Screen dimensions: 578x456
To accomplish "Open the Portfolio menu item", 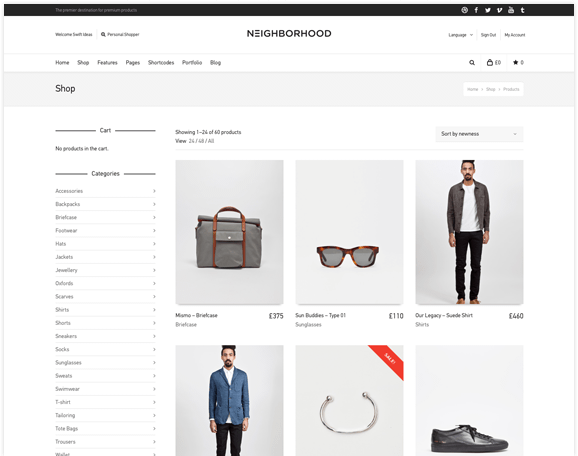I will click(192, 63).
